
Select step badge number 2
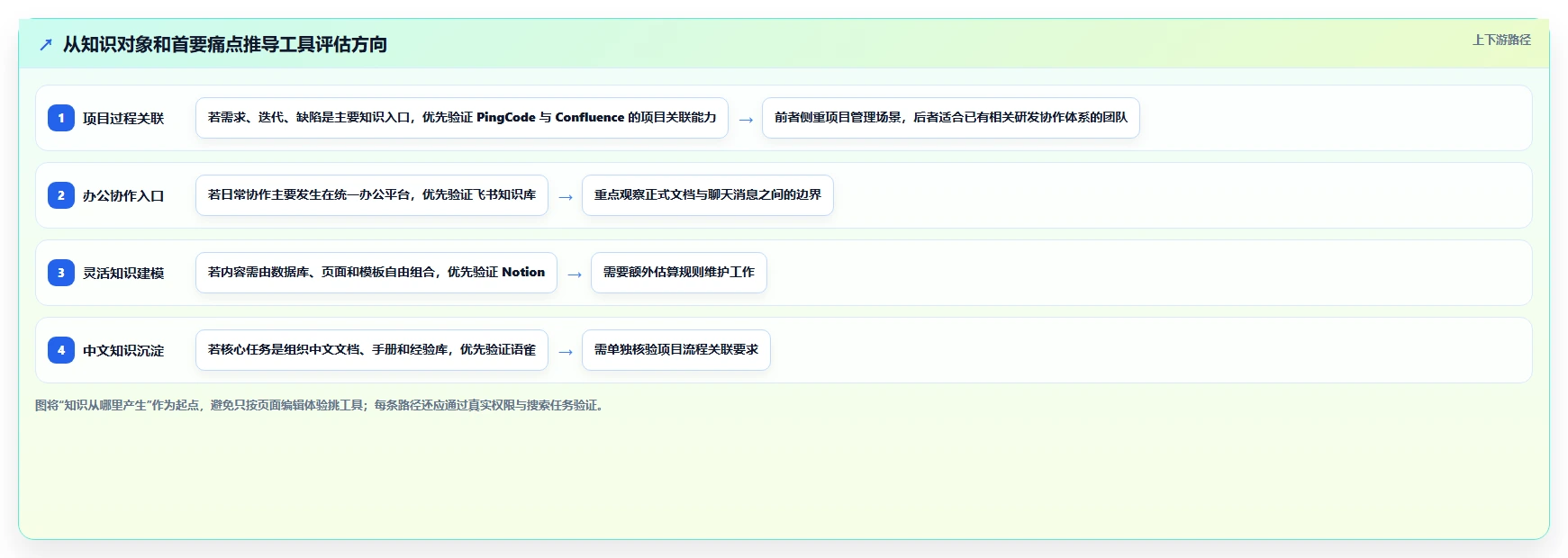coord(61,195)
